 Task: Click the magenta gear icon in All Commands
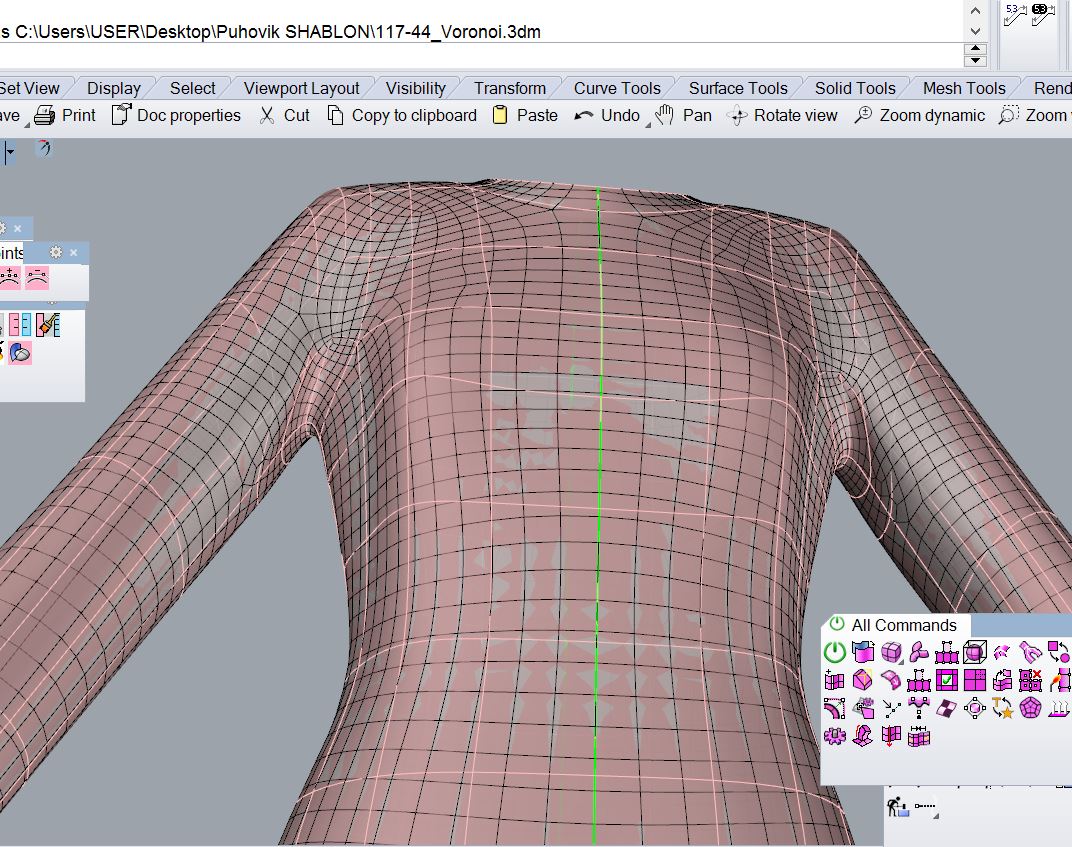click(834, 737)
